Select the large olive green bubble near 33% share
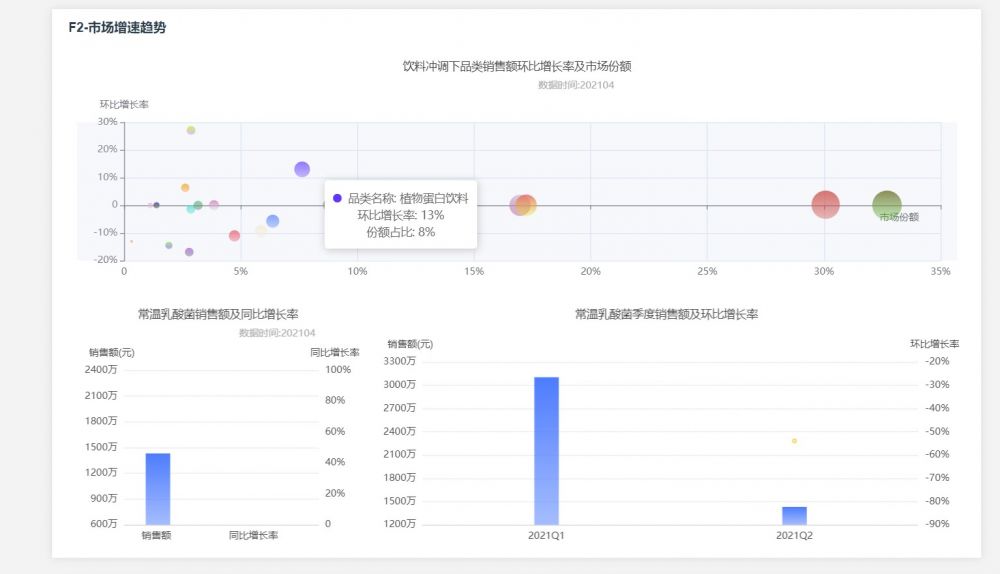 [886, 205]
